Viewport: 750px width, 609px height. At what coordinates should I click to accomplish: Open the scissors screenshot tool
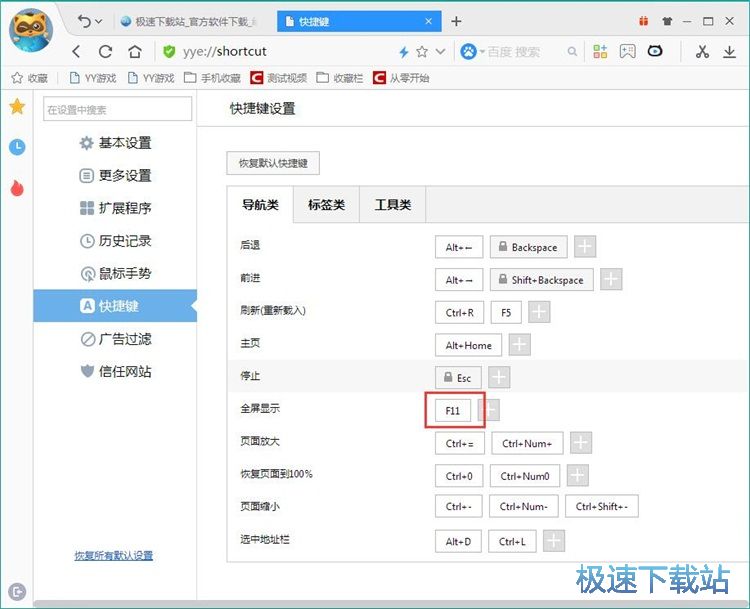click(702, 51)
